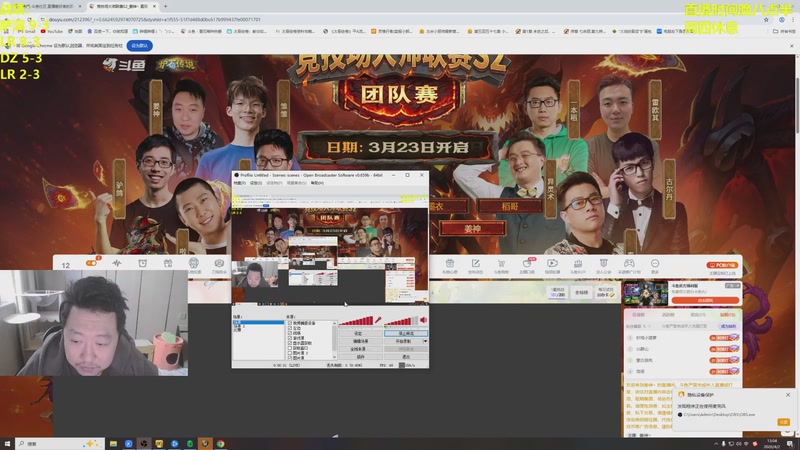The width and height of the screenshot is (800, 450).
Task: Click the alarm clock icon in left toolbar
Action: (x=142, y=263)
